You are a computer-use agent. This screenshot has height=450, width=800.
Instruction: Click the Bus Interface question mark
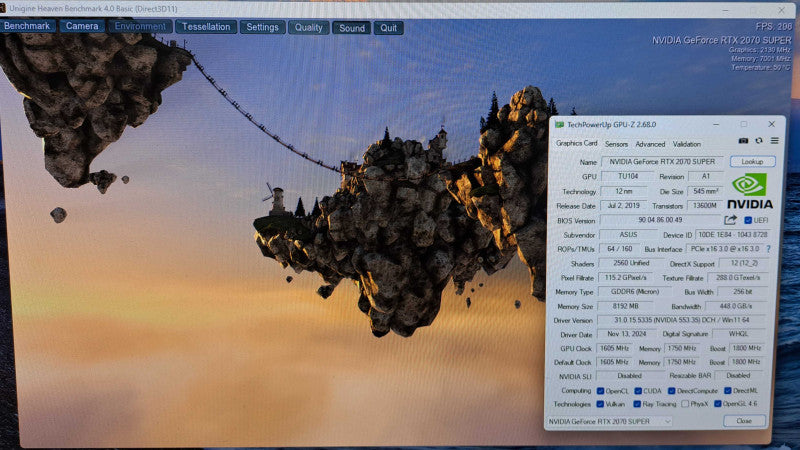click(768, 249)
